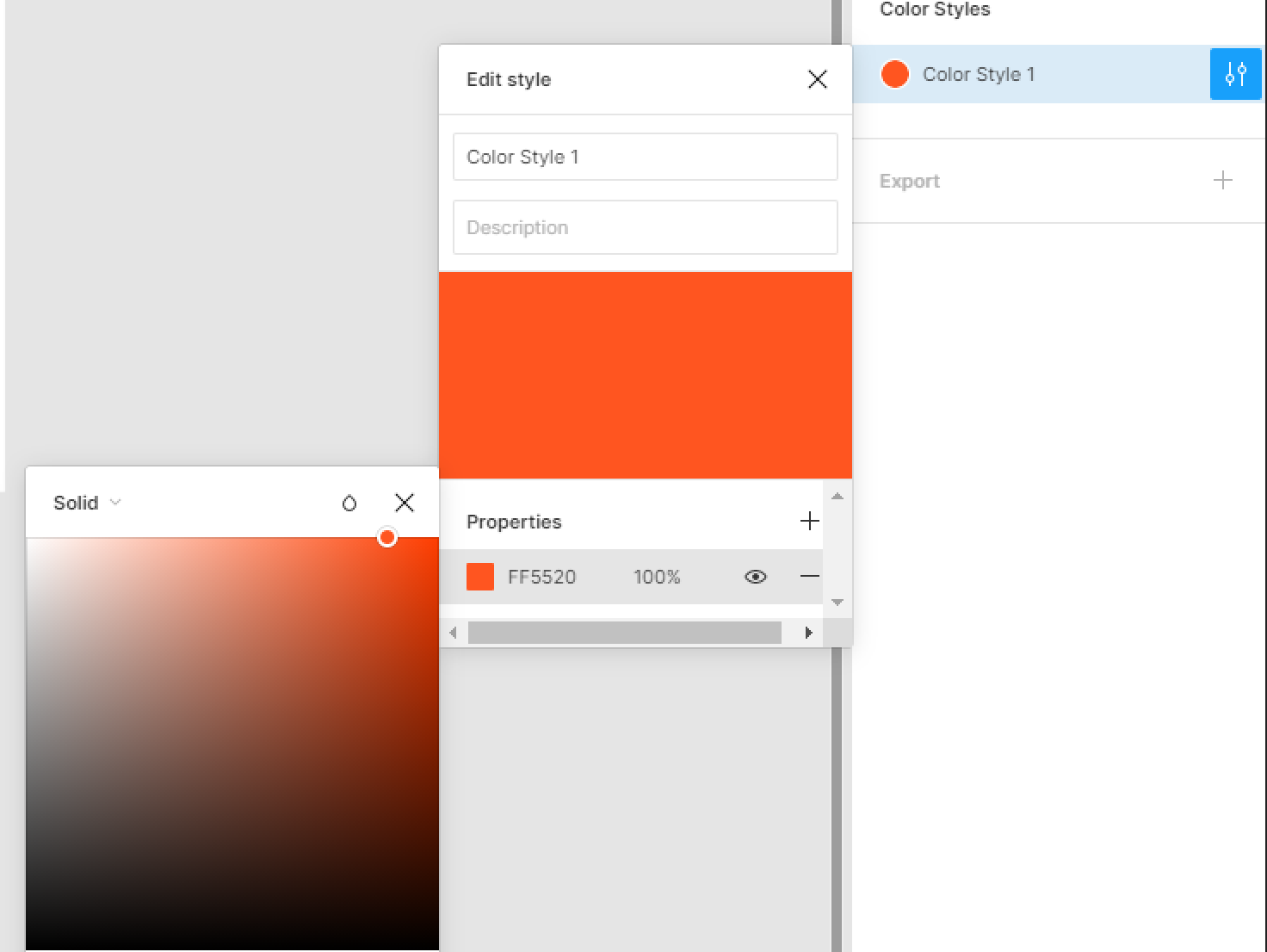Click the orange circle beside Color Style 1
Viewport: 1267px width, 952px height.
pos(895,74)
